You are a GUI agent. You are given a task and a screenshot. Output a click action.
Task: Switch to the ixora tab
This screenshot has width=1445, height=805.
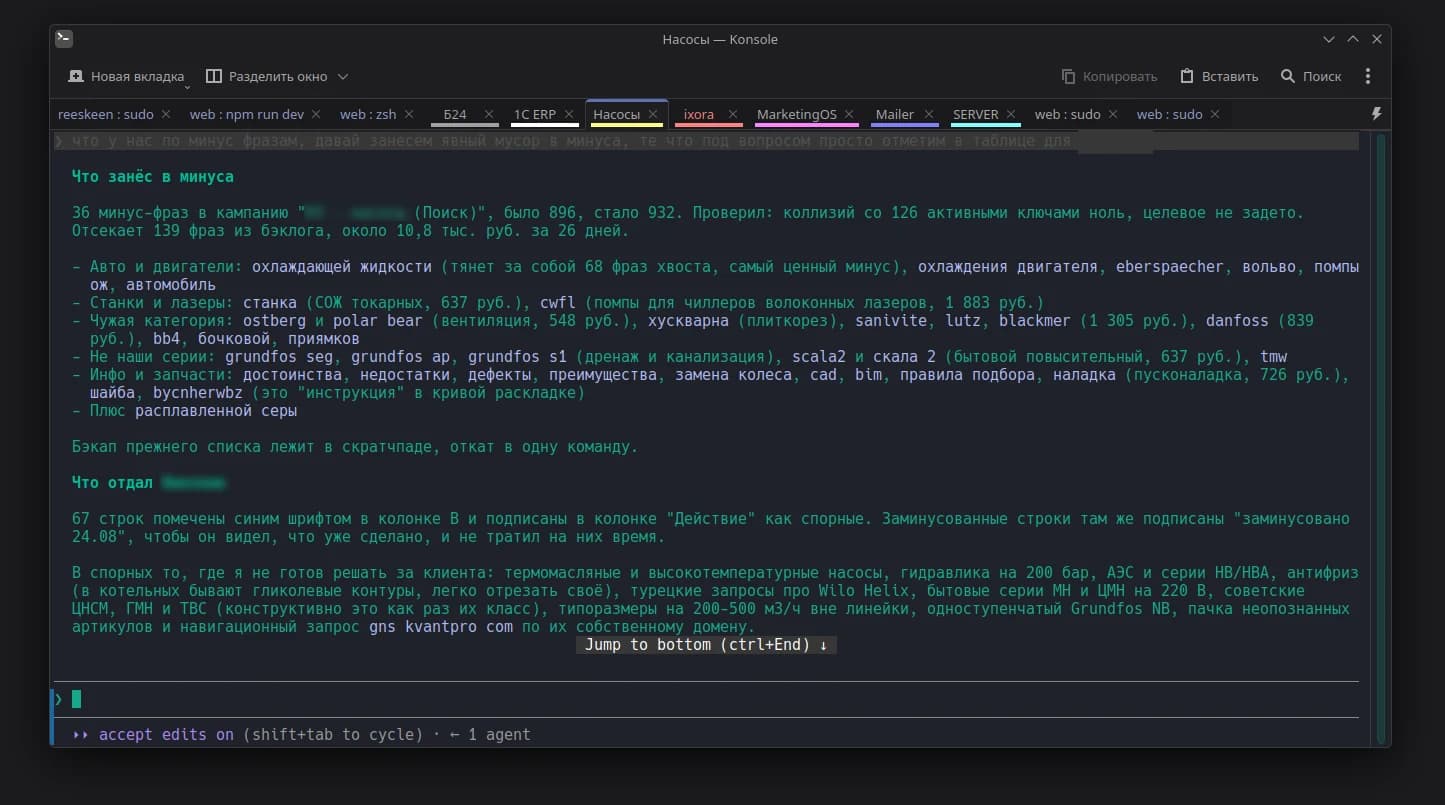click(x=699, y=114)
